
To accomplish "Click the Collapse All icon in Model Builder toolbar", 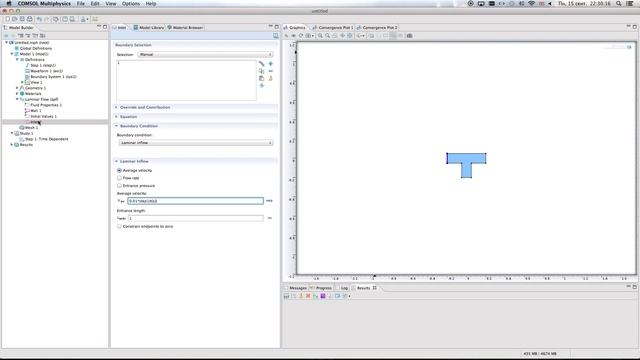I will 28,36.
